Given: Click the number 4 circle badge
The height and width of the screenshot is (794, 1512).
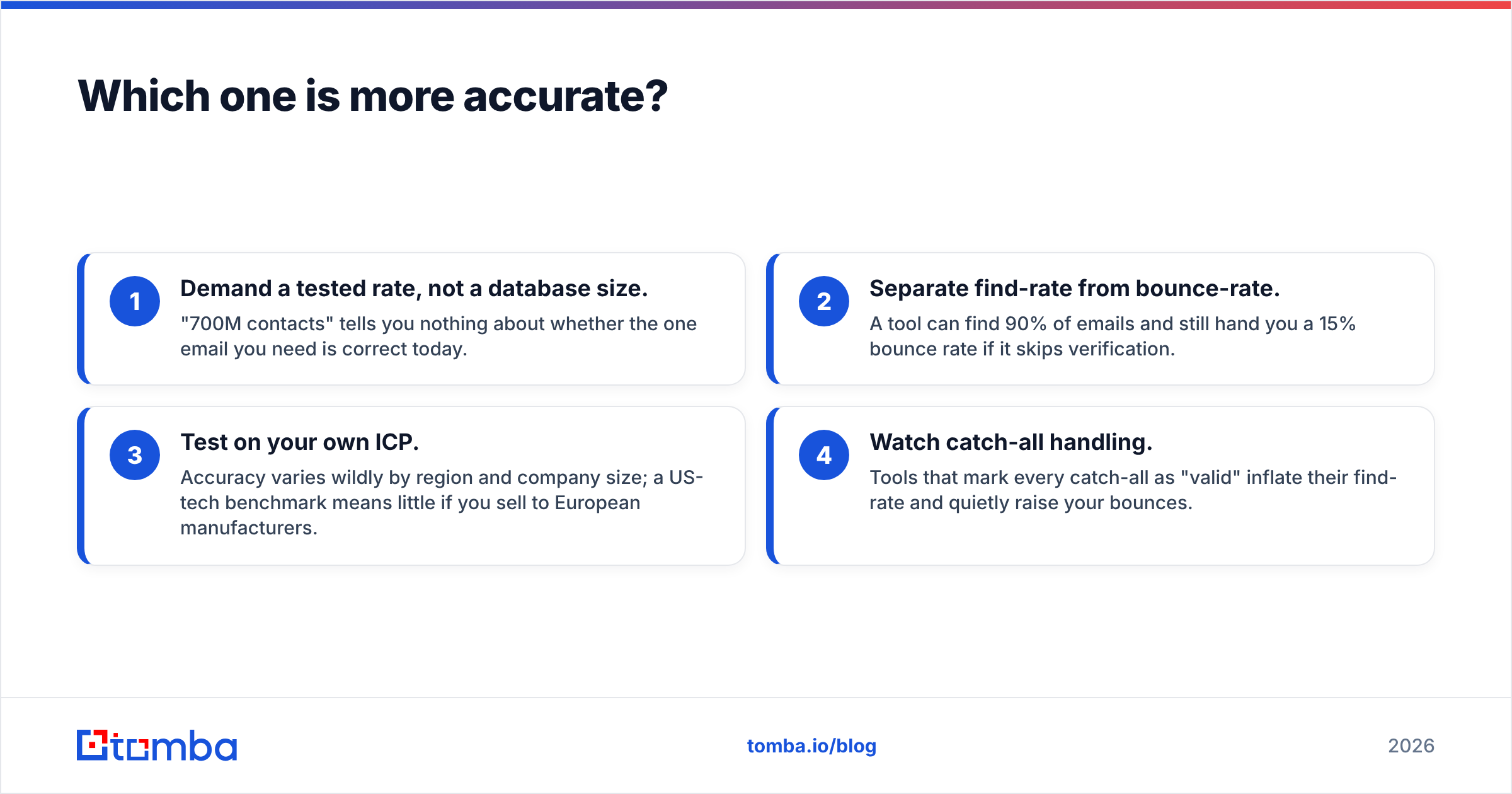Looking at the screenshot, I should pyautogui.click(x=824, y=455).
